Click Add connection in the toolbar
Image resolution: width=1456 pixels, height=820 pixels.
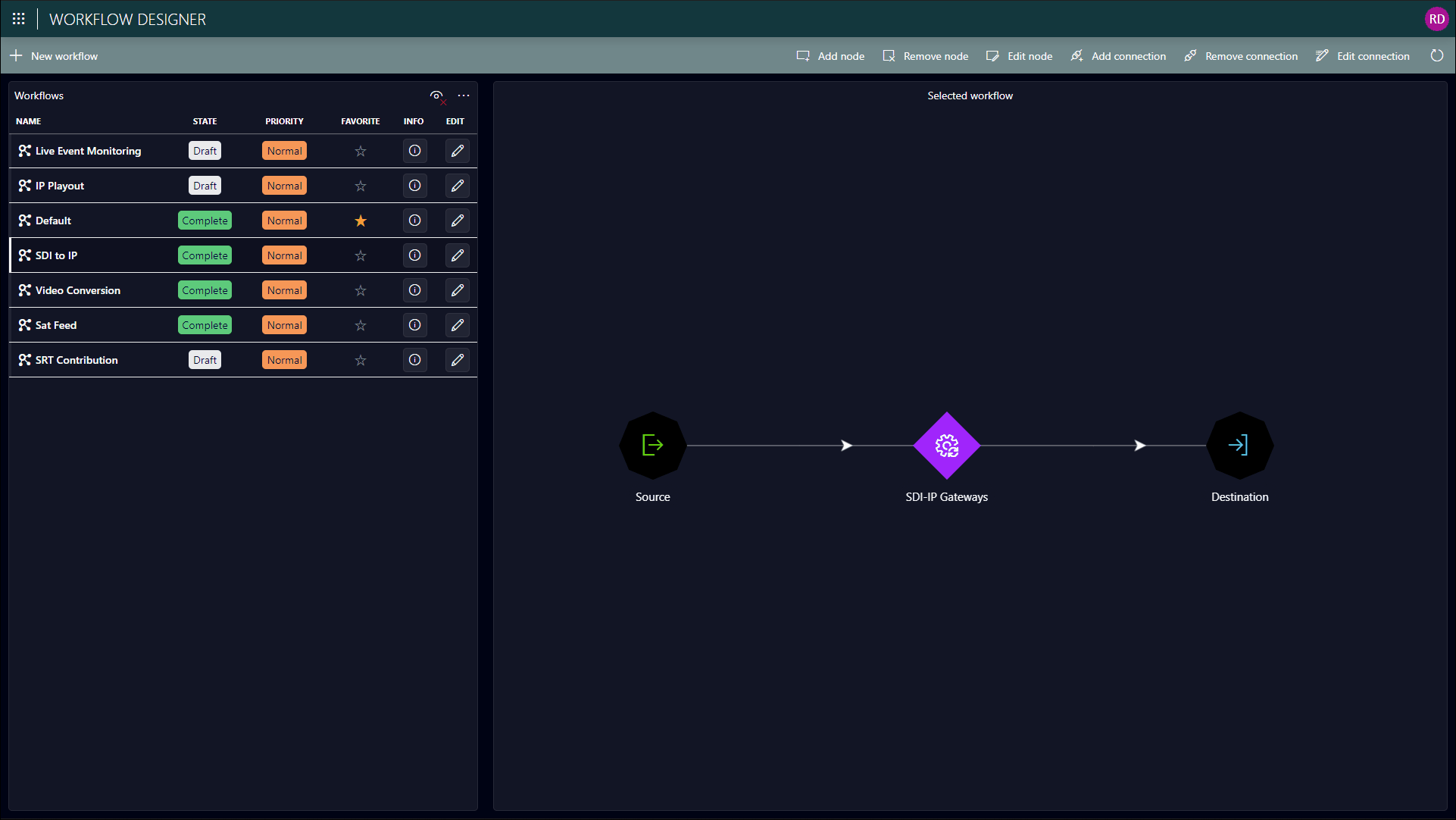pos(1118,56)
